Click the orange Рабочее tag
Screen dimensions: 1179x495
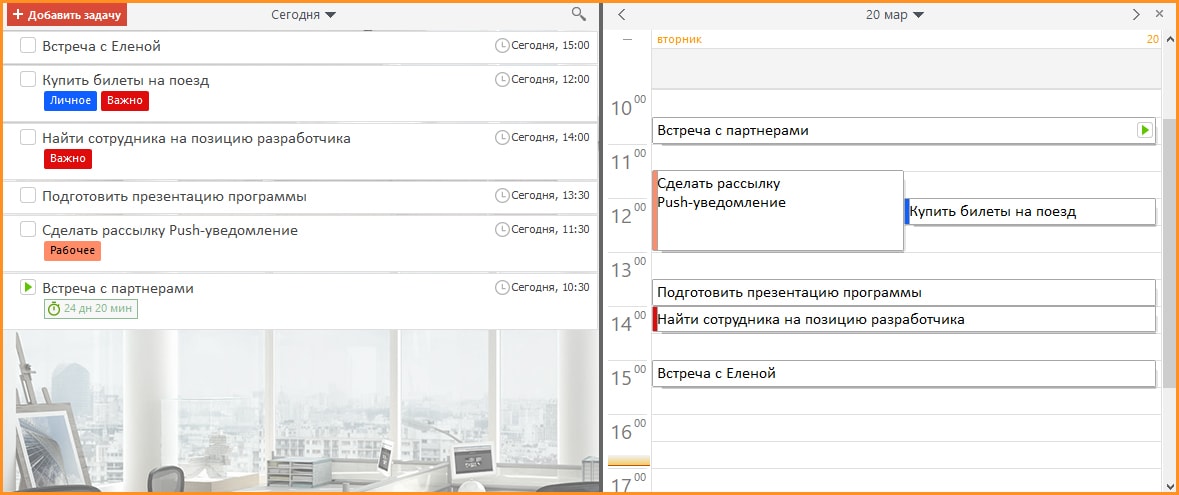point(72,251)
